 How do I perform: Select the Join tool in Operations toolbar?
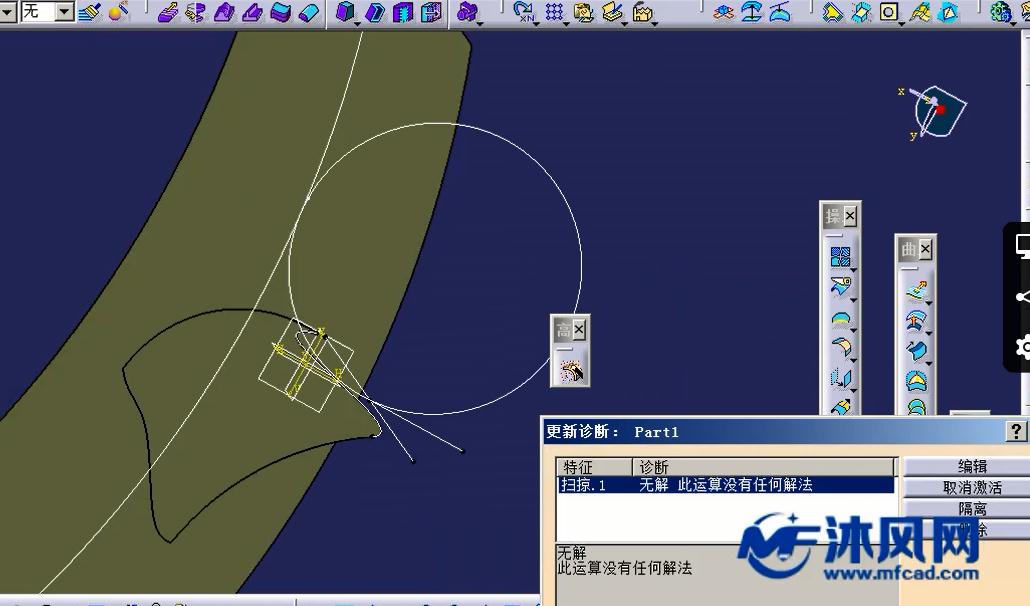840,256
